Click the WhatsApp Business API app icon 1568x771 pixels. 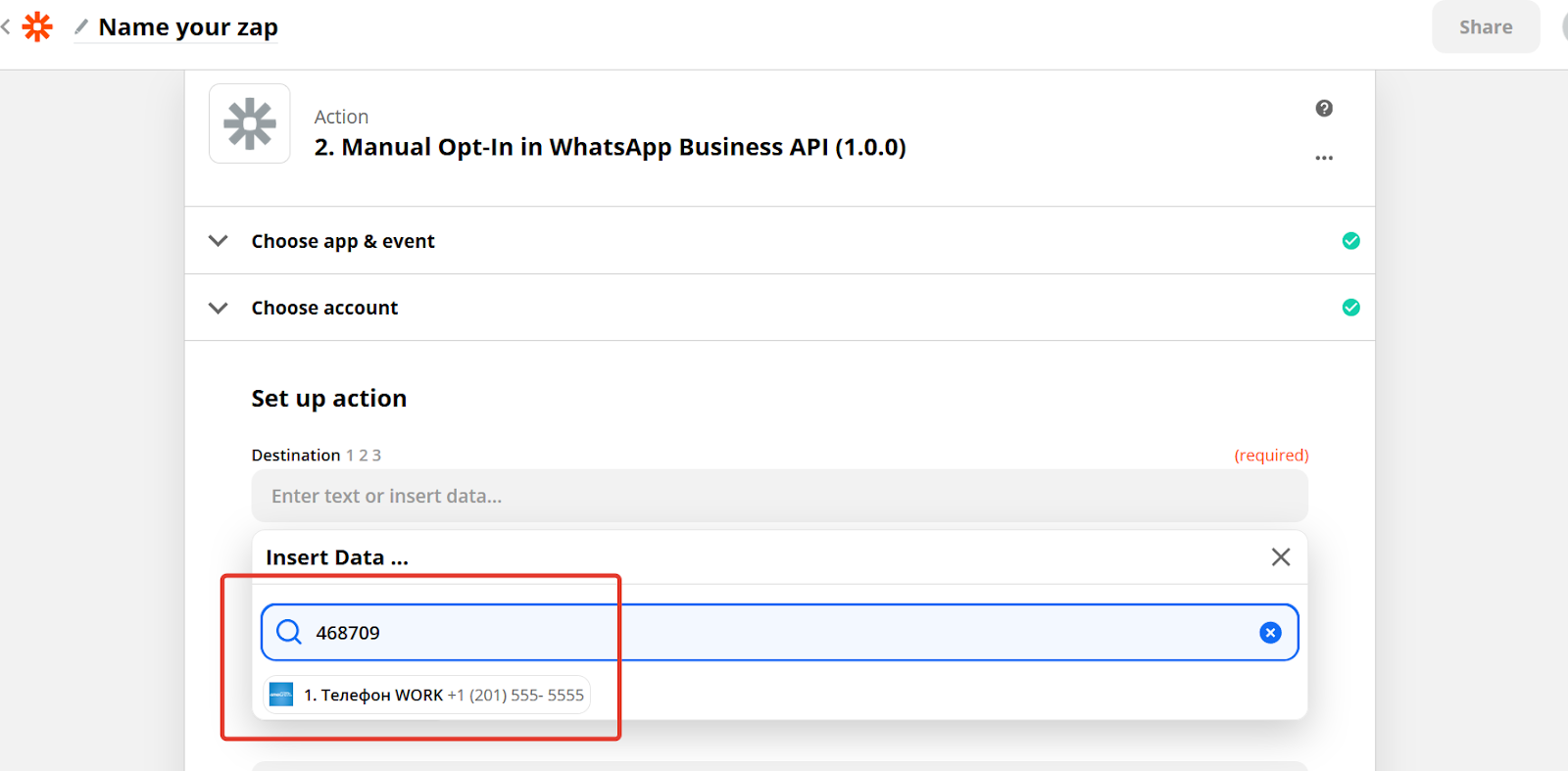click(x=250, y=123)
